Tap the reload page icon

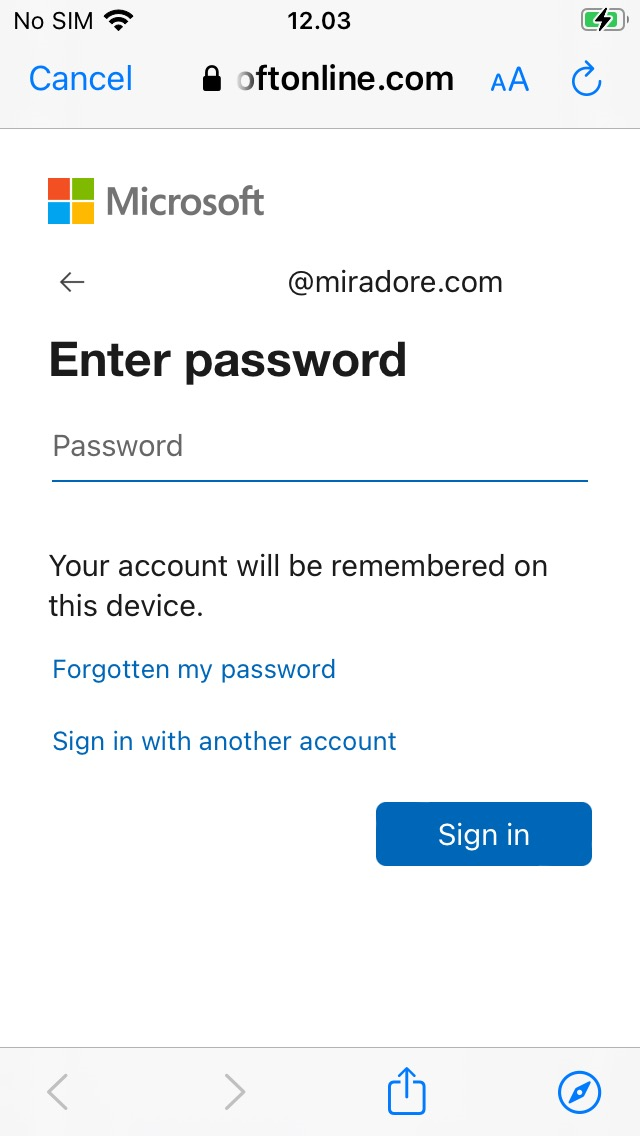click(586, 79)
